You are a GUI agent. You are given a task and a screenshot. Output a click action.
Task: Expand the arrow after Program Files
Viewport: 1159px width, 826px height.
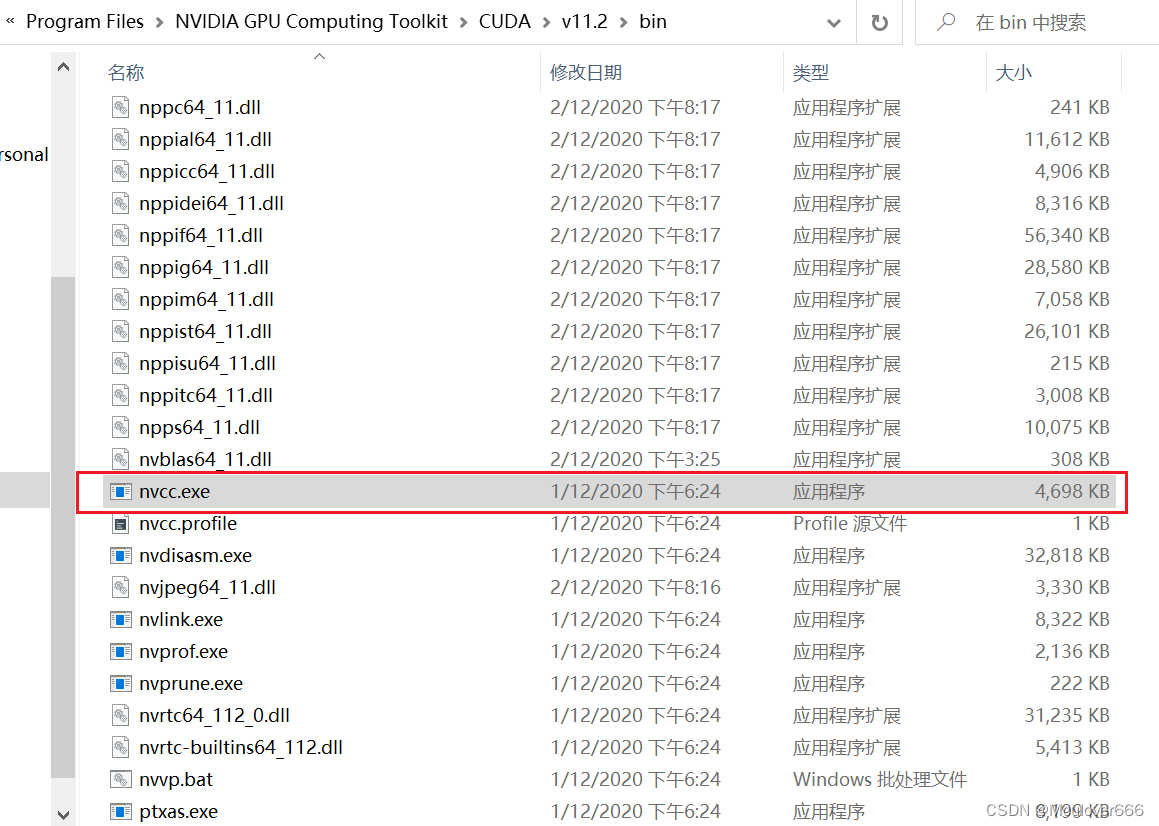coord(160,23)
